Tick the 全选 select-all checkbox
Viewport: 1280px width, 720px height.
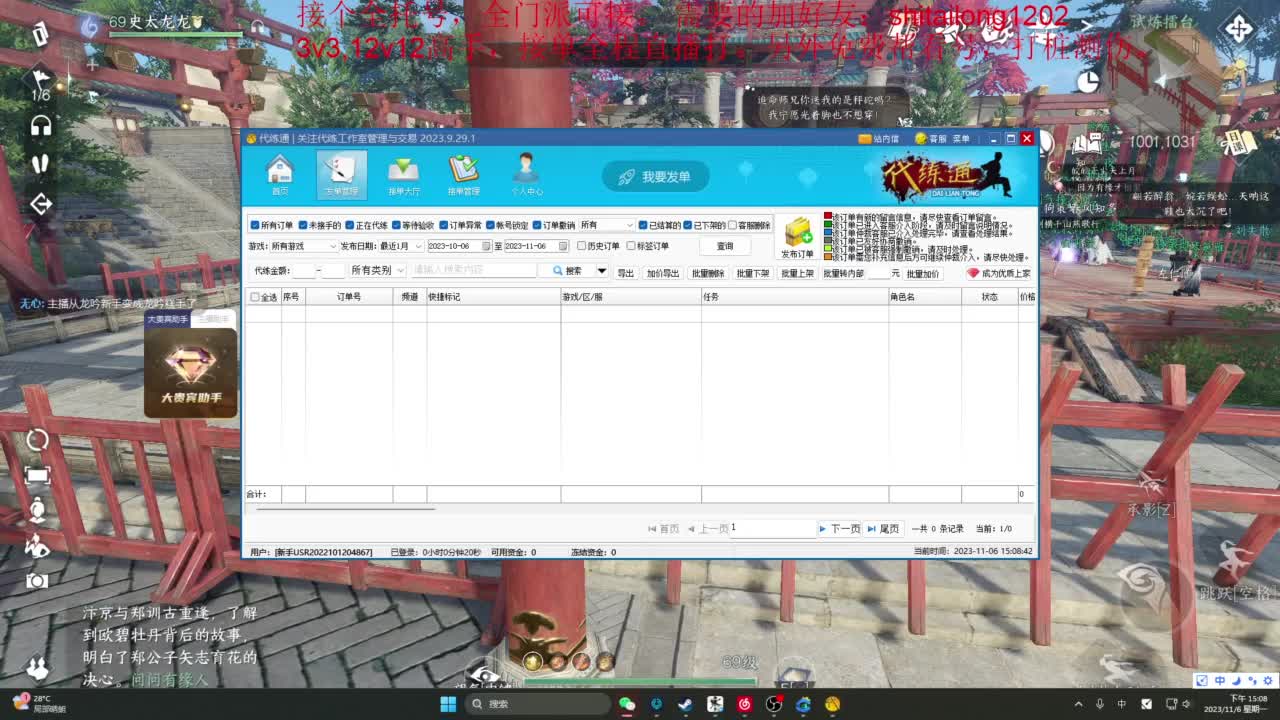click(x=255, y=297)
